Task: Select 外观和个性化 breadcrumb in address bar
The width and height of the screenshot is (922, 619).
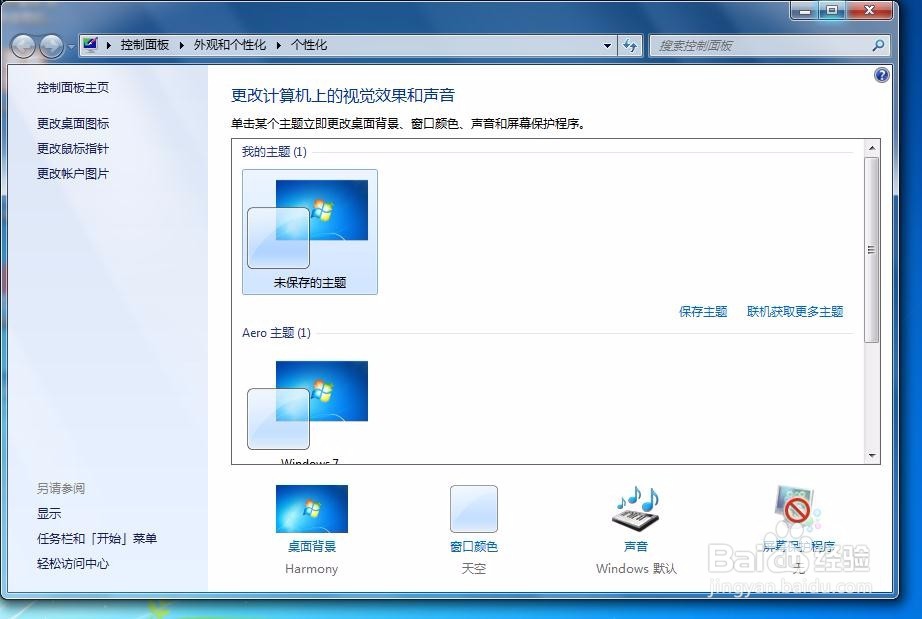Action: click(230, 45)
